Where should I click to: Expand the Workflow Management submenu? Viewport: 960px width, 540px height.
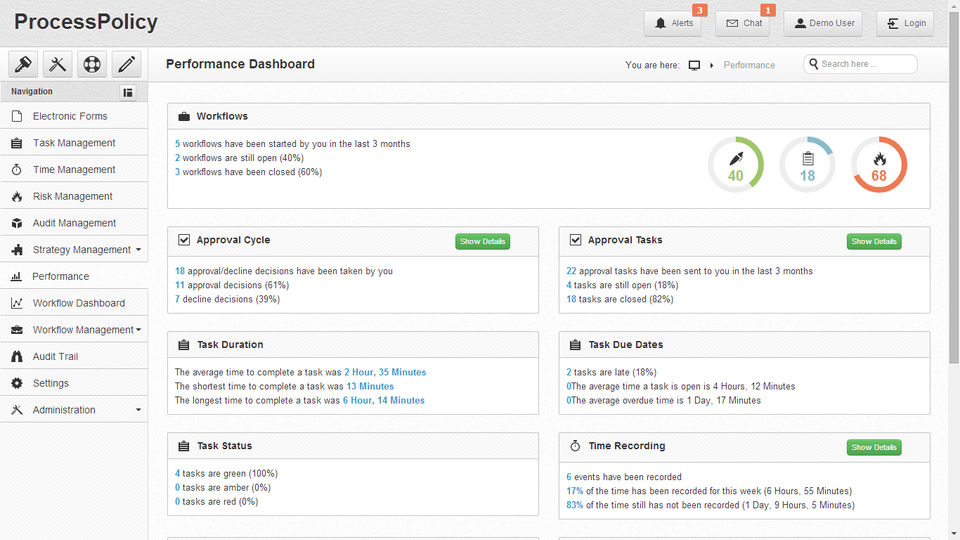(x=138, y=330)
